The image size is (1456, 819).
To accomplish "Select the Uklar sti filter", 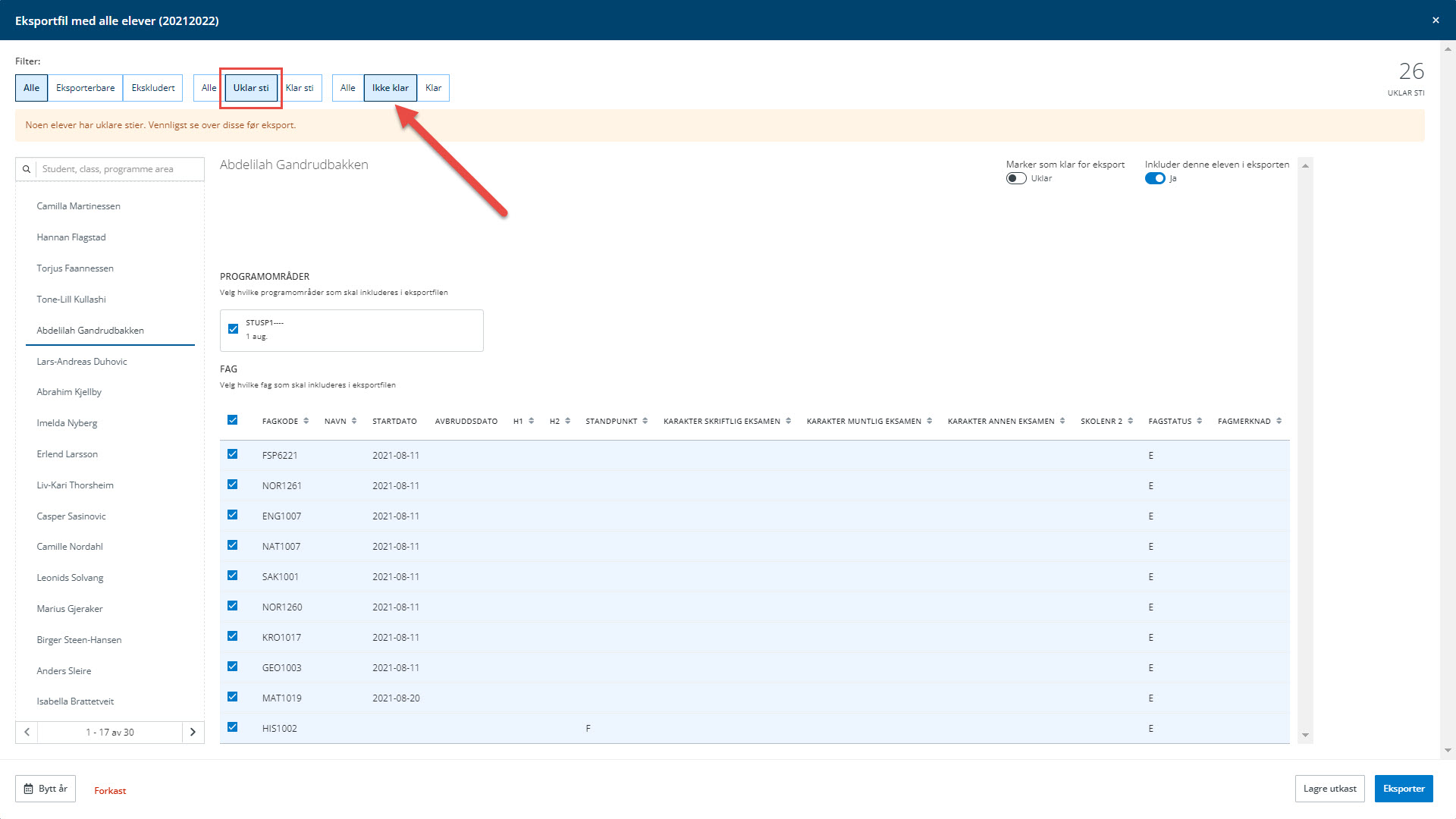I will [251, 88].
